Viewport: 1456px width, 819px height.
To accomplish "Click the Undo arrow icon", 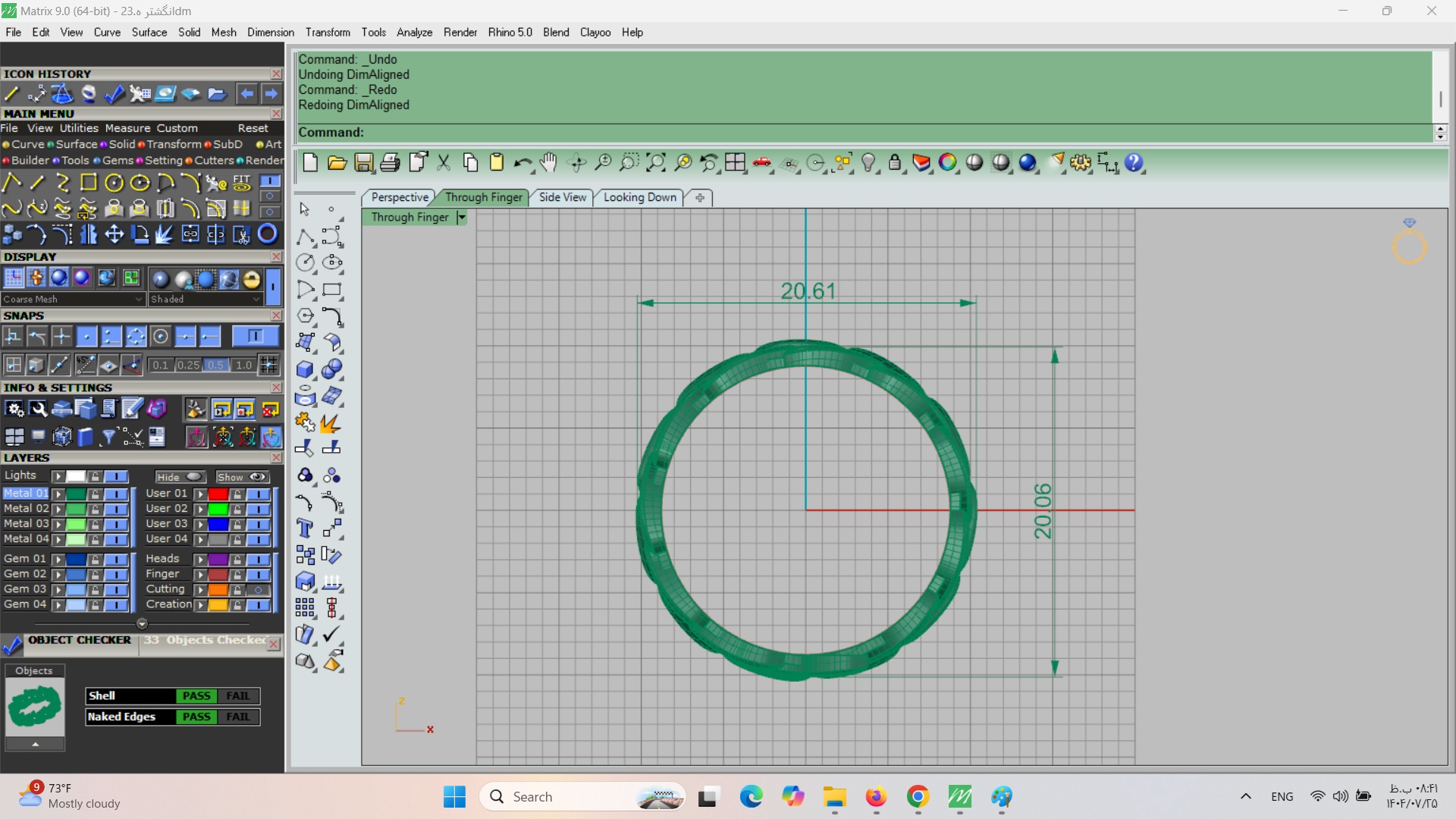I will click(522, 162).
